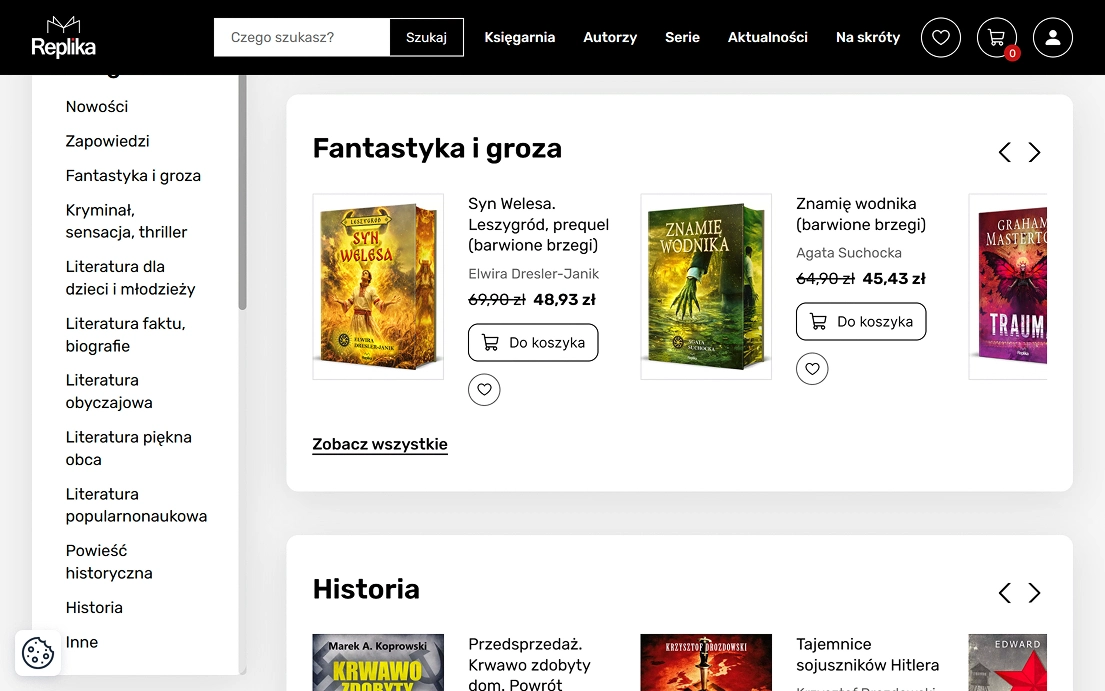Open Syn Welesa book cover thumbnail
Screen dimensions: 1105x691
pyautogui.click(x=378, y=287)
